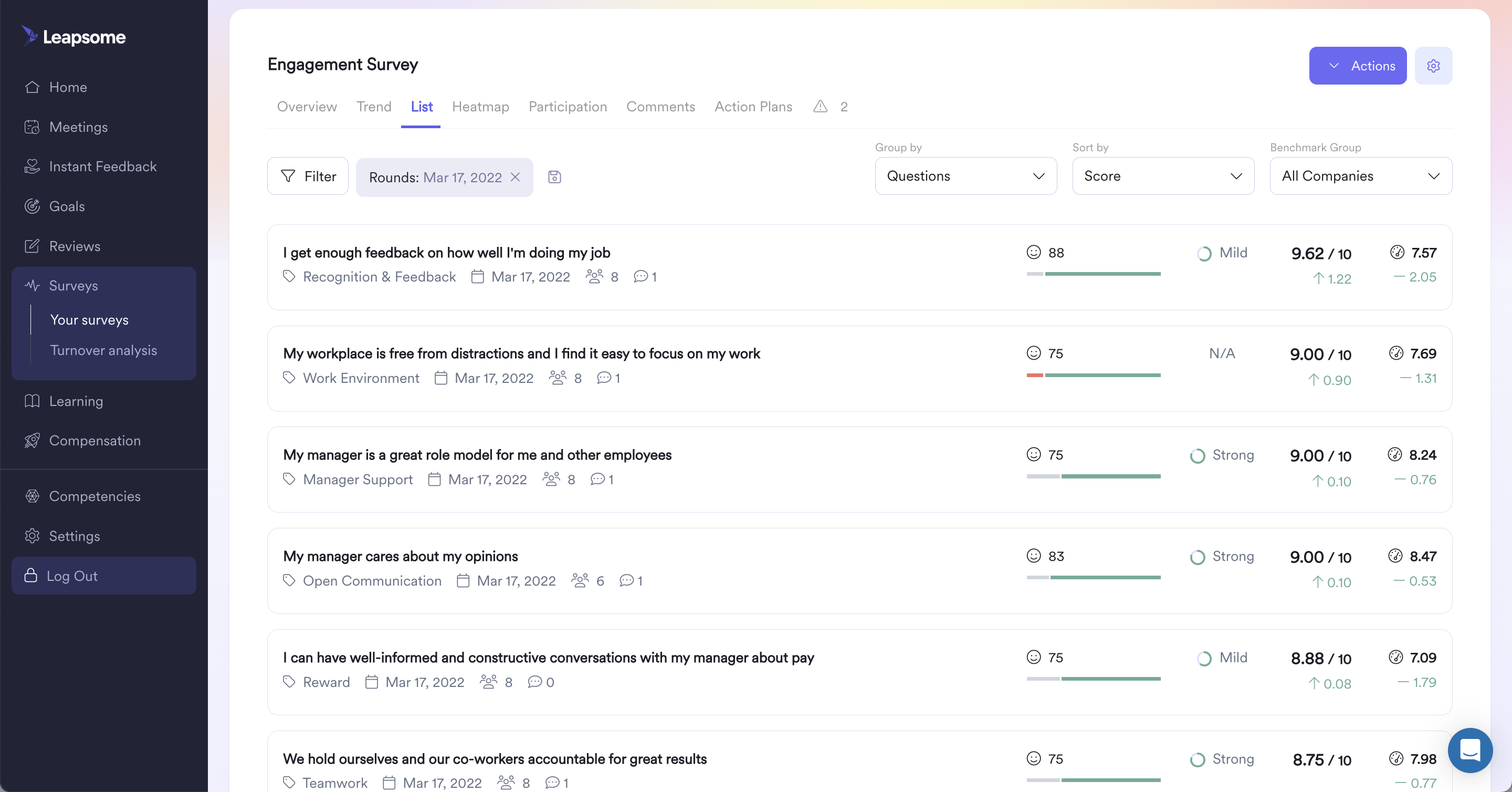The image size is (1512, 792).
Task: Click the N/A correlation value on workplace row
Action: point(1222,353)
